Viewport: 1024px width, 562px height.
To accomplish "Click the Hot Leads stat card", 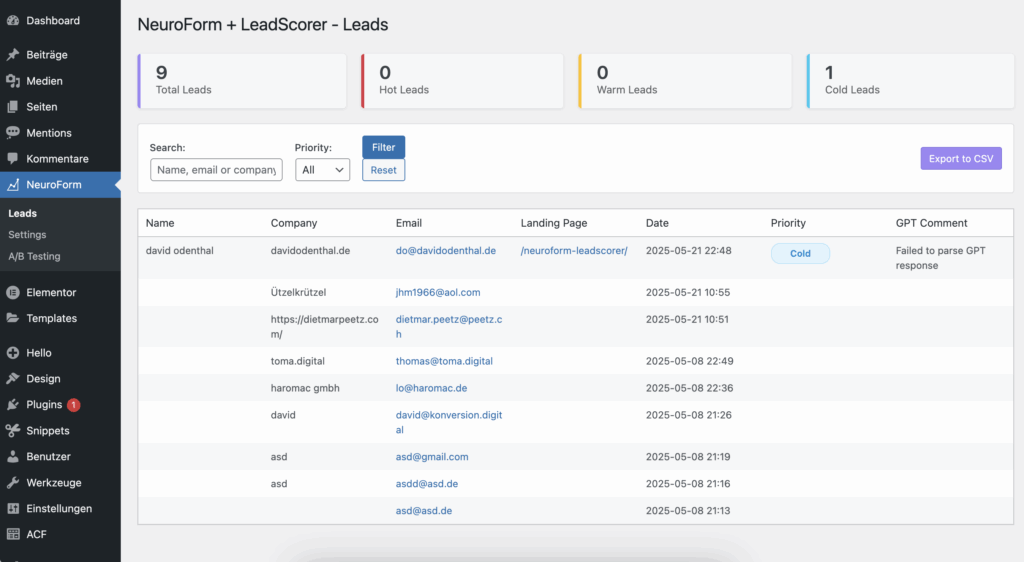I will point(462,81).
